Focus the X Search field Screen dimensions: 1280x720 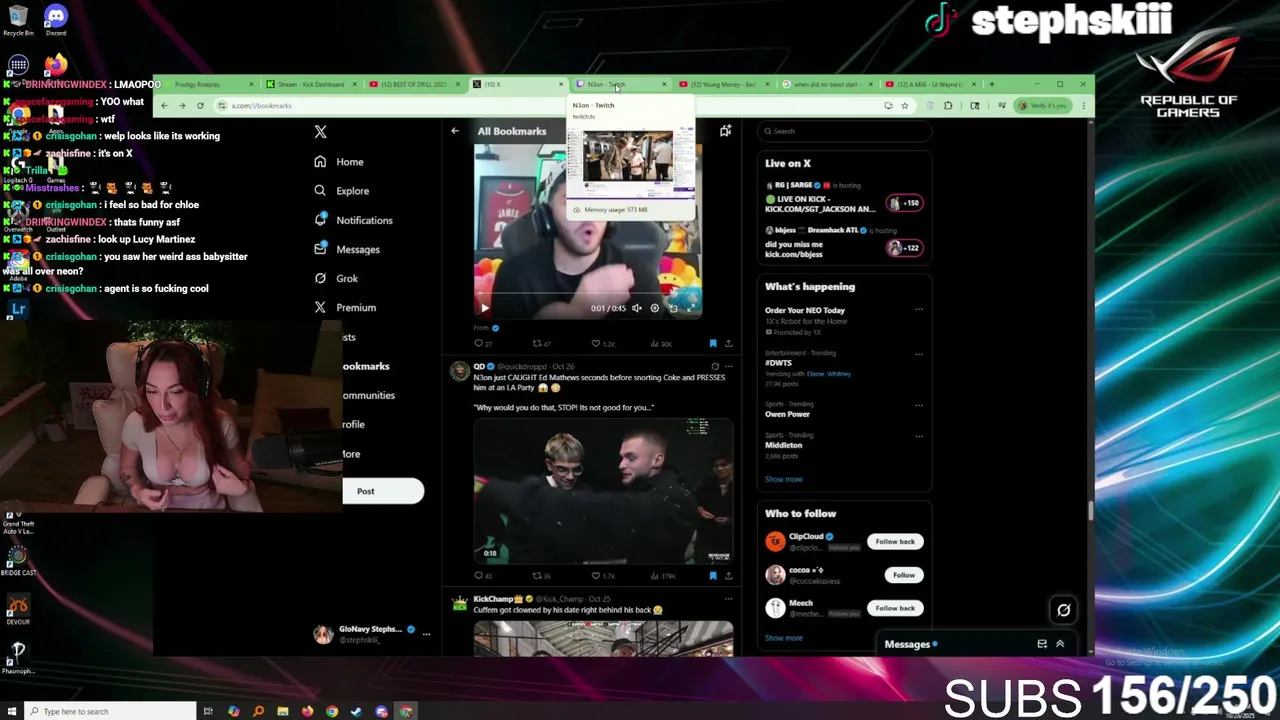[844, 131]
